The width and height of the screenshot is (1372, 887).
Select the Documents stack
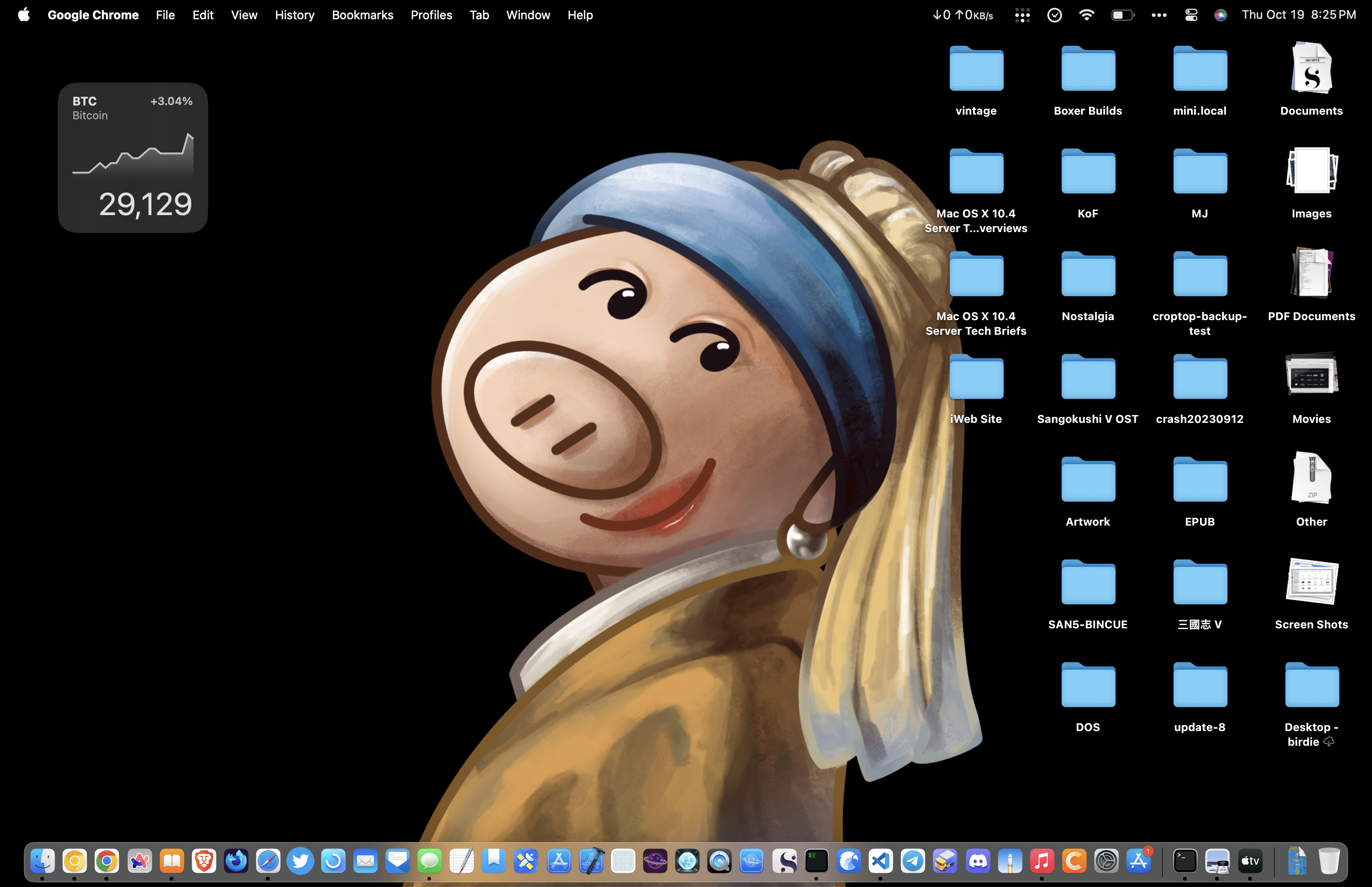(1311, 68)
